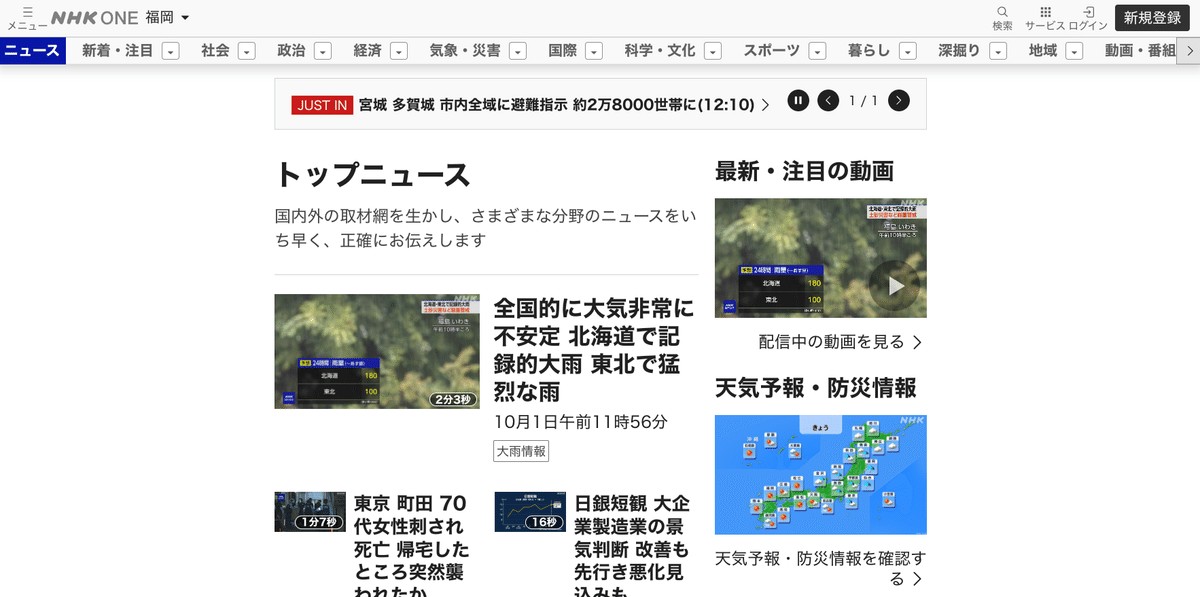Open the 福岡 region dropdown

coord(166,17)
